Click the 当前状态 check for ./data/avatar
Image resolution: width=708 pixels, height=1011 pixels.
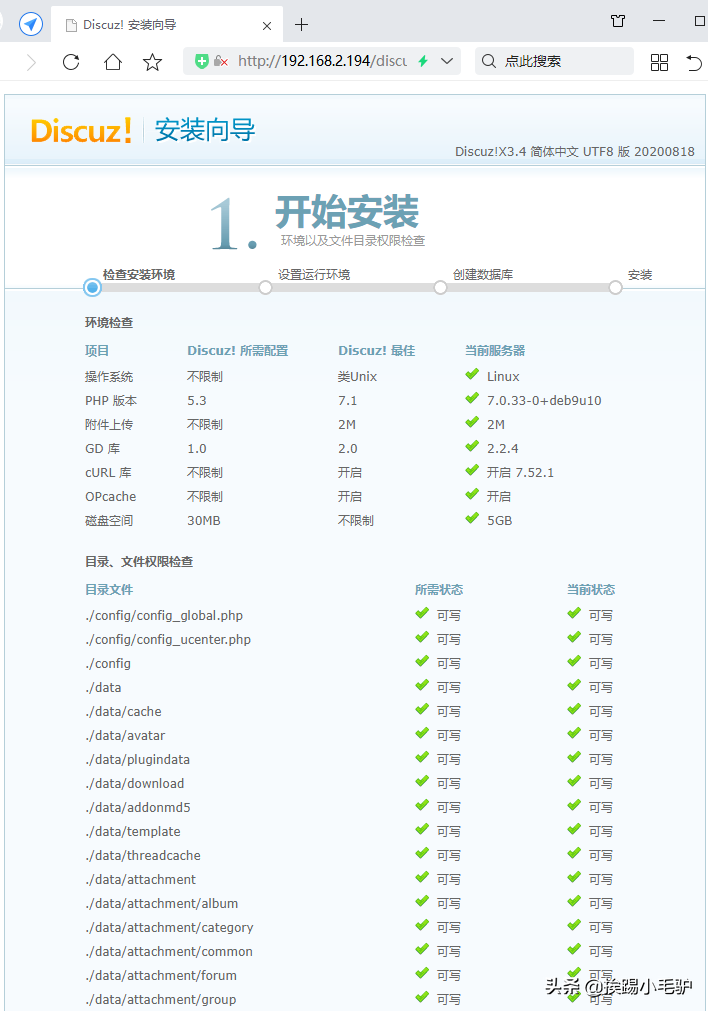point(574,733)
